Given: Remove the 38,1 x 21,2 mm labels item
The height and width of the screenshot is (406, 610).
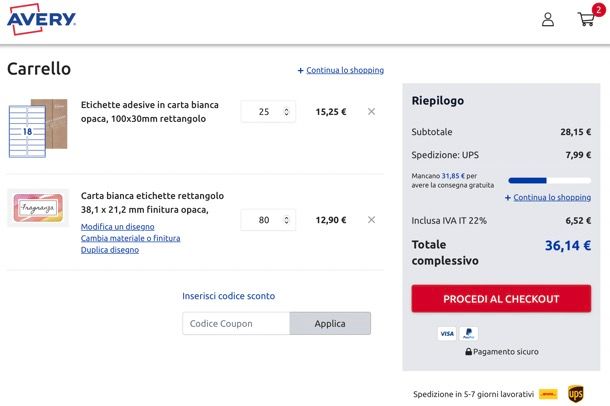Looking at the screenshot, I should 371,220.
